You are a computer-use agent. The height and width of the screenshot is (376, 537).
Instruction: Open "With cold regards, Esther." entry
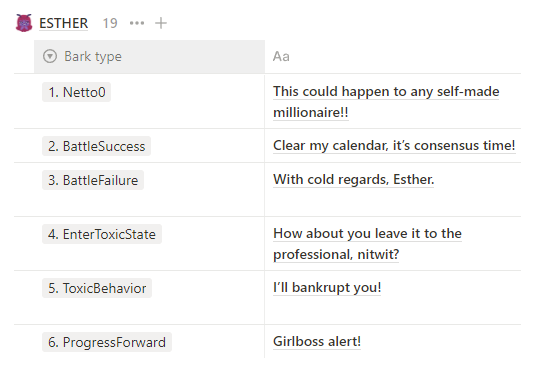click(353, 179)
